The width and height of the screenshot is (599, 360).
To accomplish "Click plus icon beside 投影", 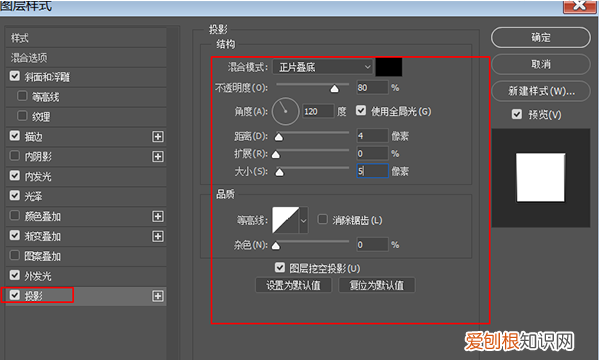I will [158, 296].
